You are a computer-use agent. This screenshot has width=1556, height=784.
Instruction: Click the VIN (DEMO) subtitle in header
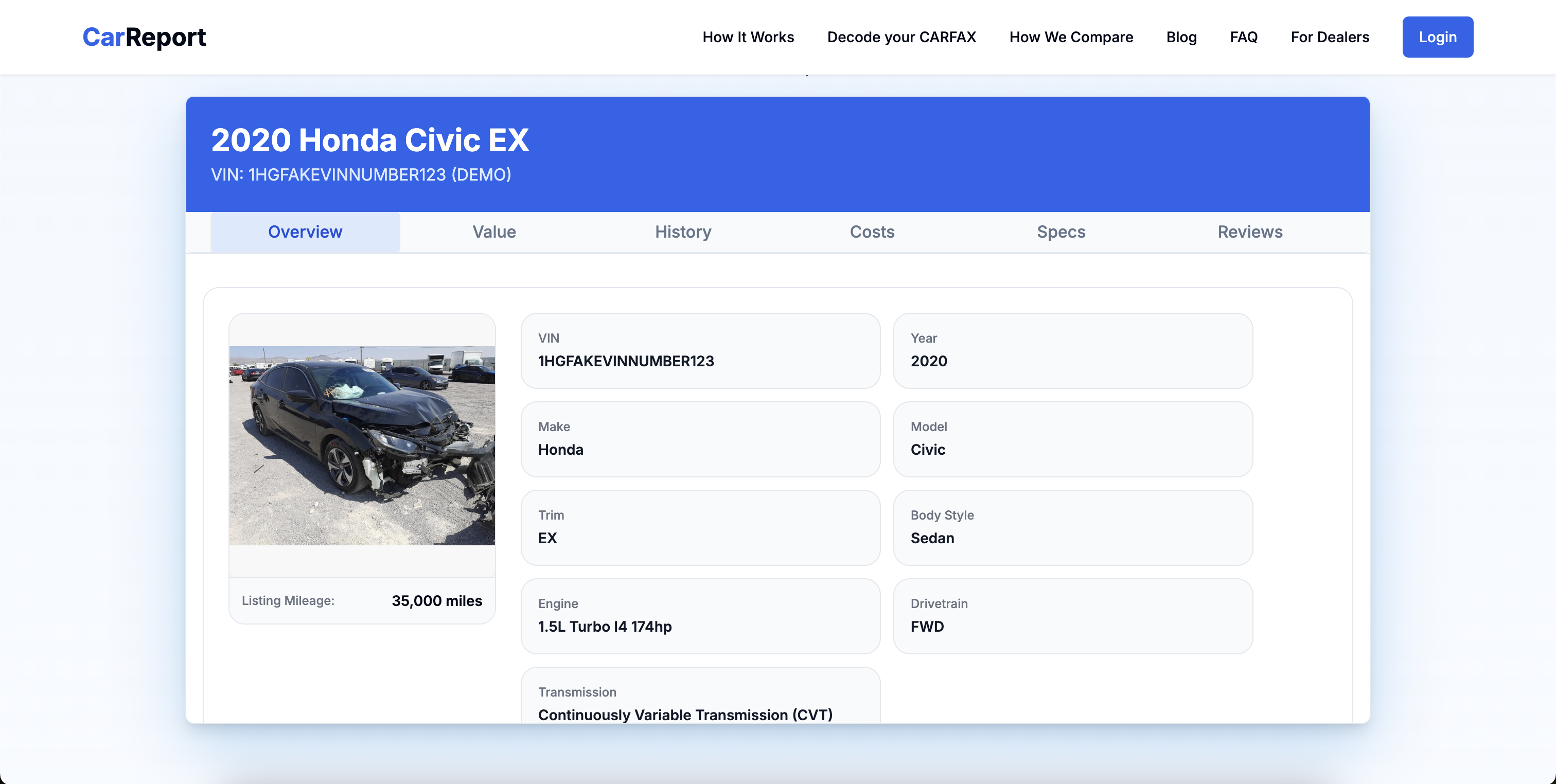click(361, 174)
